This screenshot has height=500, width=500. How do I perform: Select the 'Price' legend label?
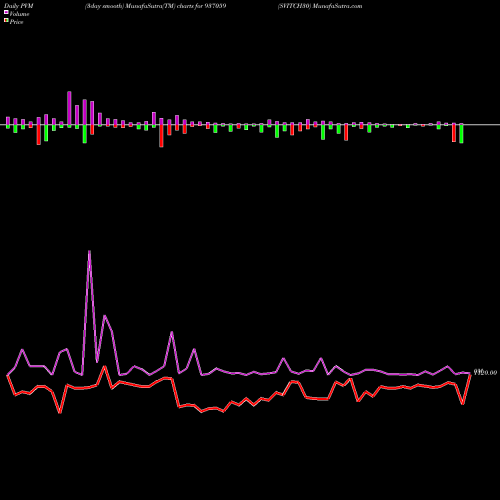(x=16, y=22)
